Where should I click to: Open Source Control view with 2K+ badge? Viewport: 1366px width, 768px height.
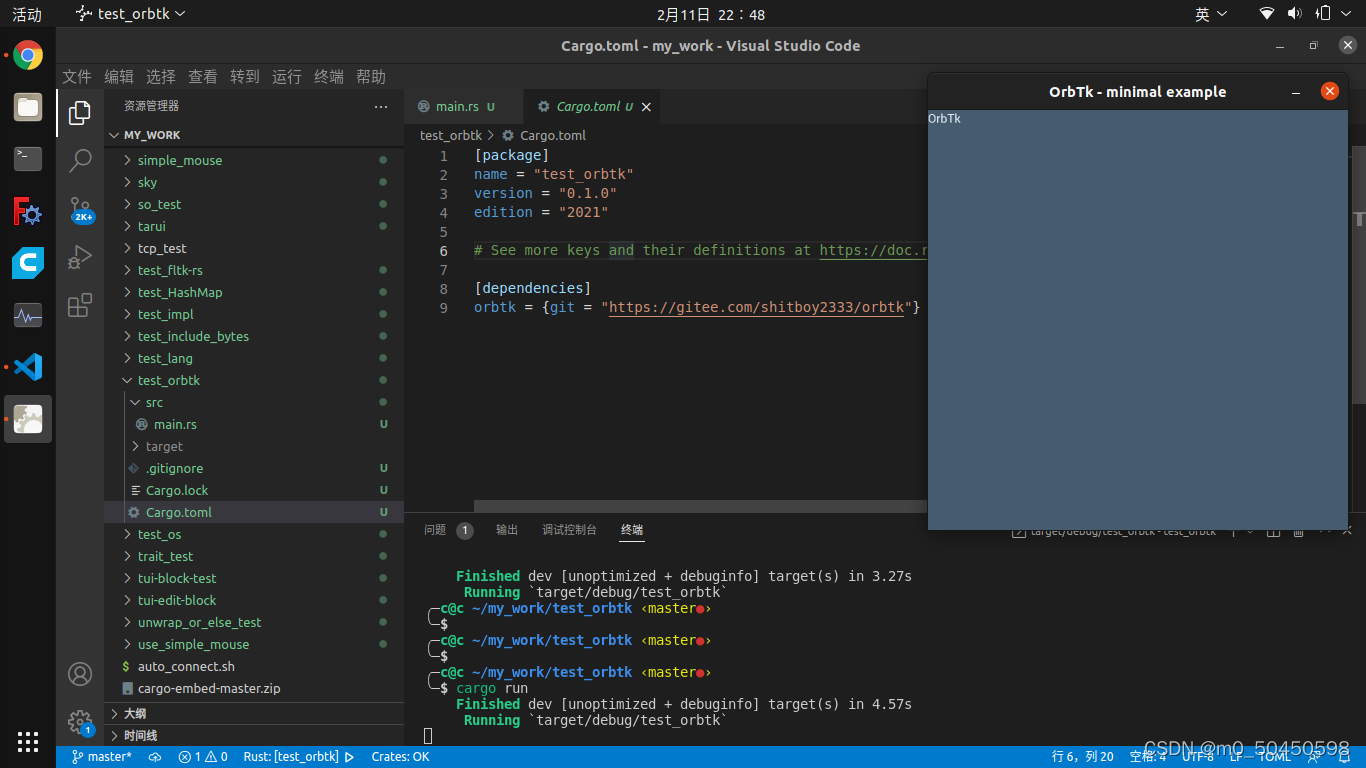point(80,210)
